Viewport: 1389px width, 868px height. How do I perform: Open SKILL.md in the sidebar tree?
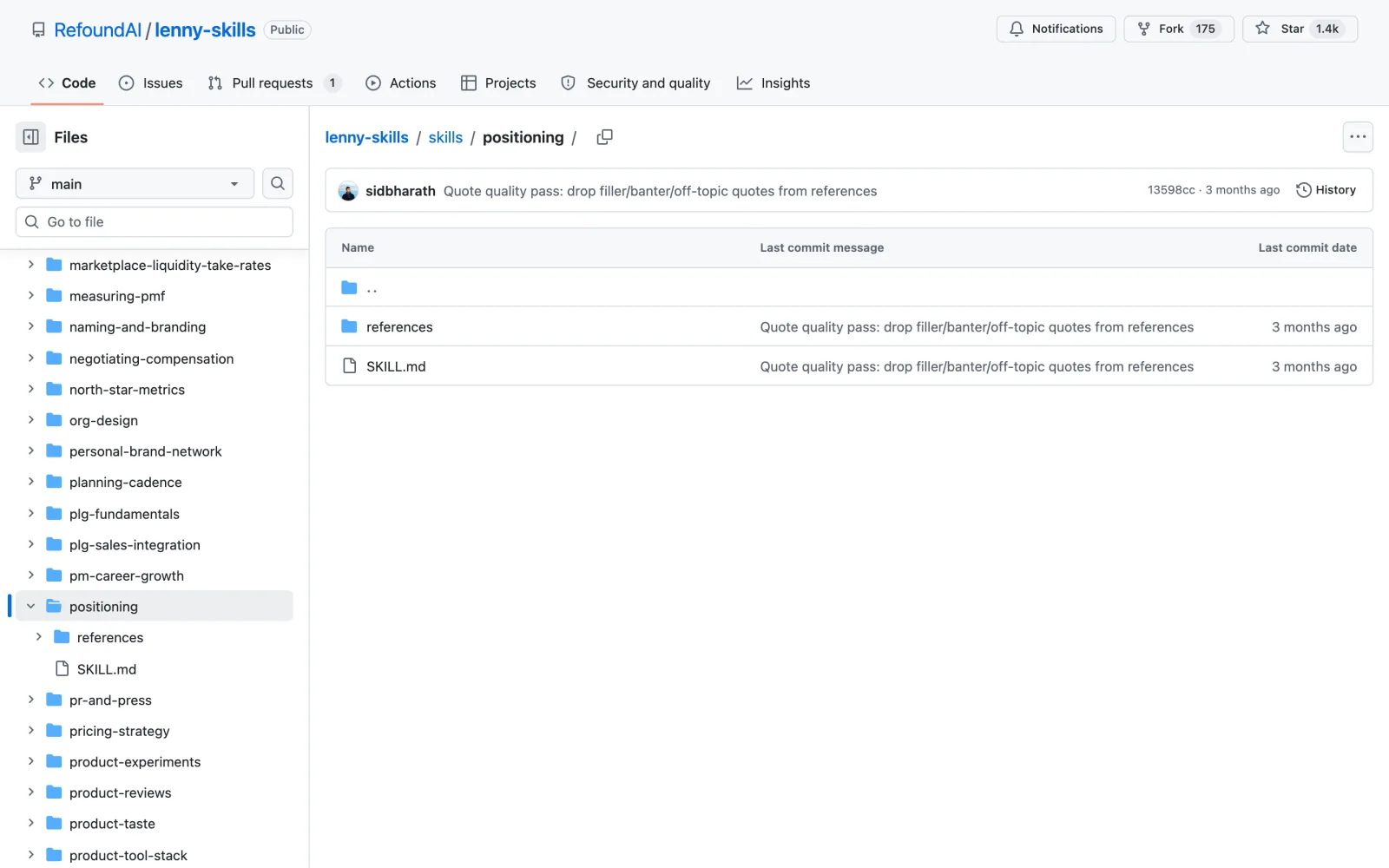(x=107, y=669)
